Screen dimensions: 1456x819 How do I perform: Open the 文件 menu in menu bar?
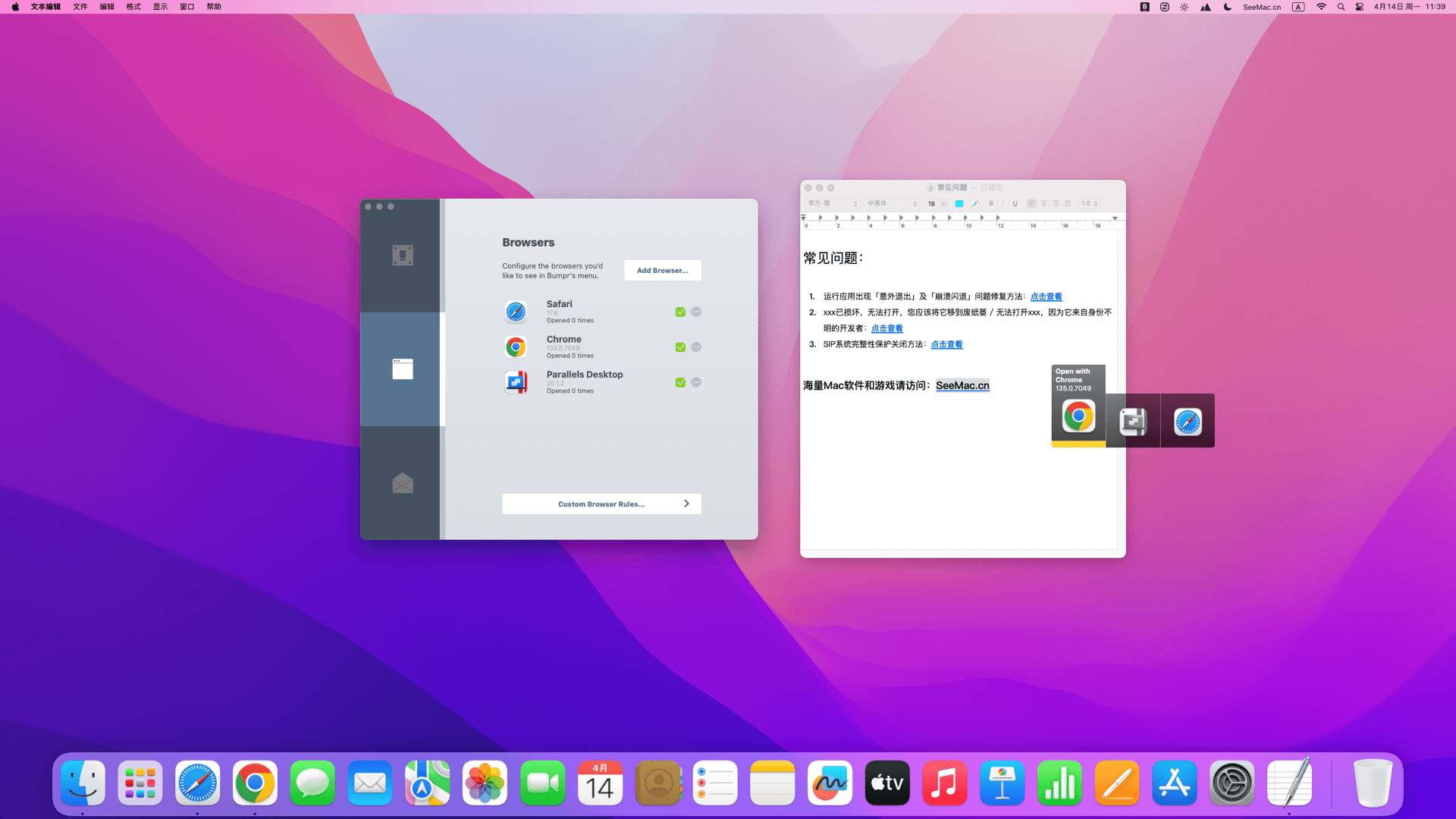tap(80, 7)
